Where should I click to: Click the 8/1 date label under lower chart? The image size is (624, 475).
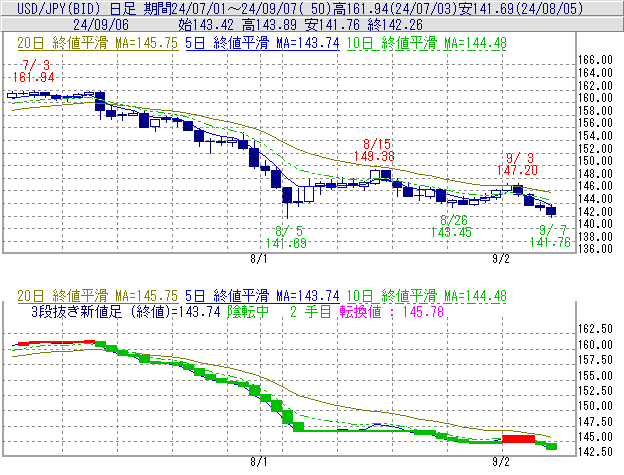pos(259,462)
